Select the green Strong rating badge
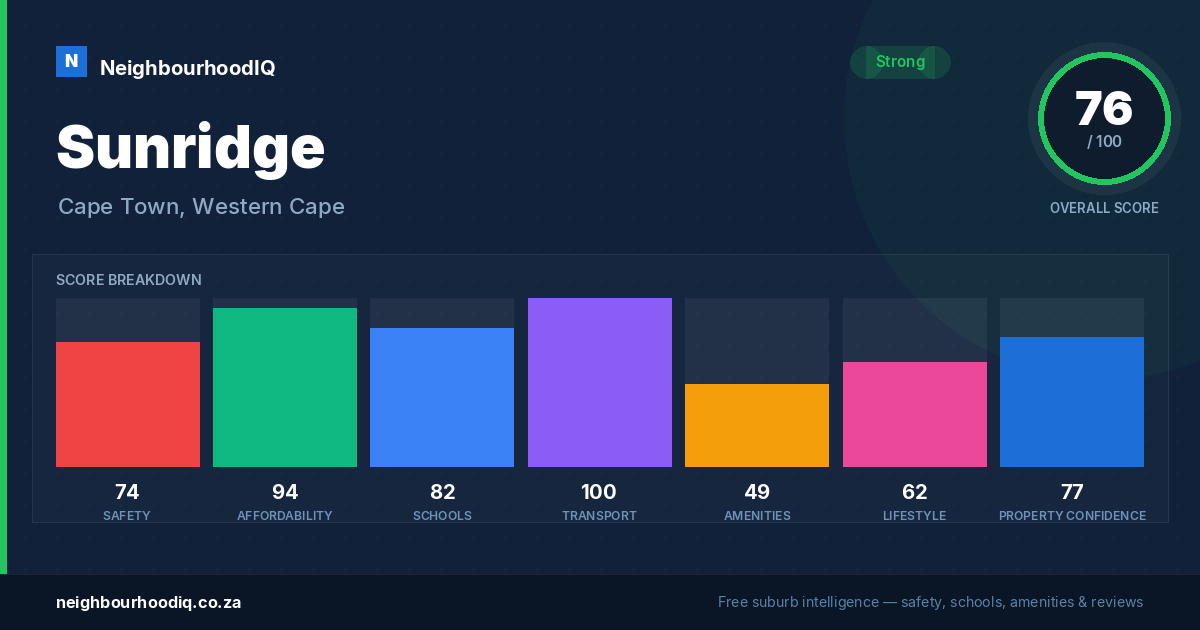1200x630 pixels. 900,62
